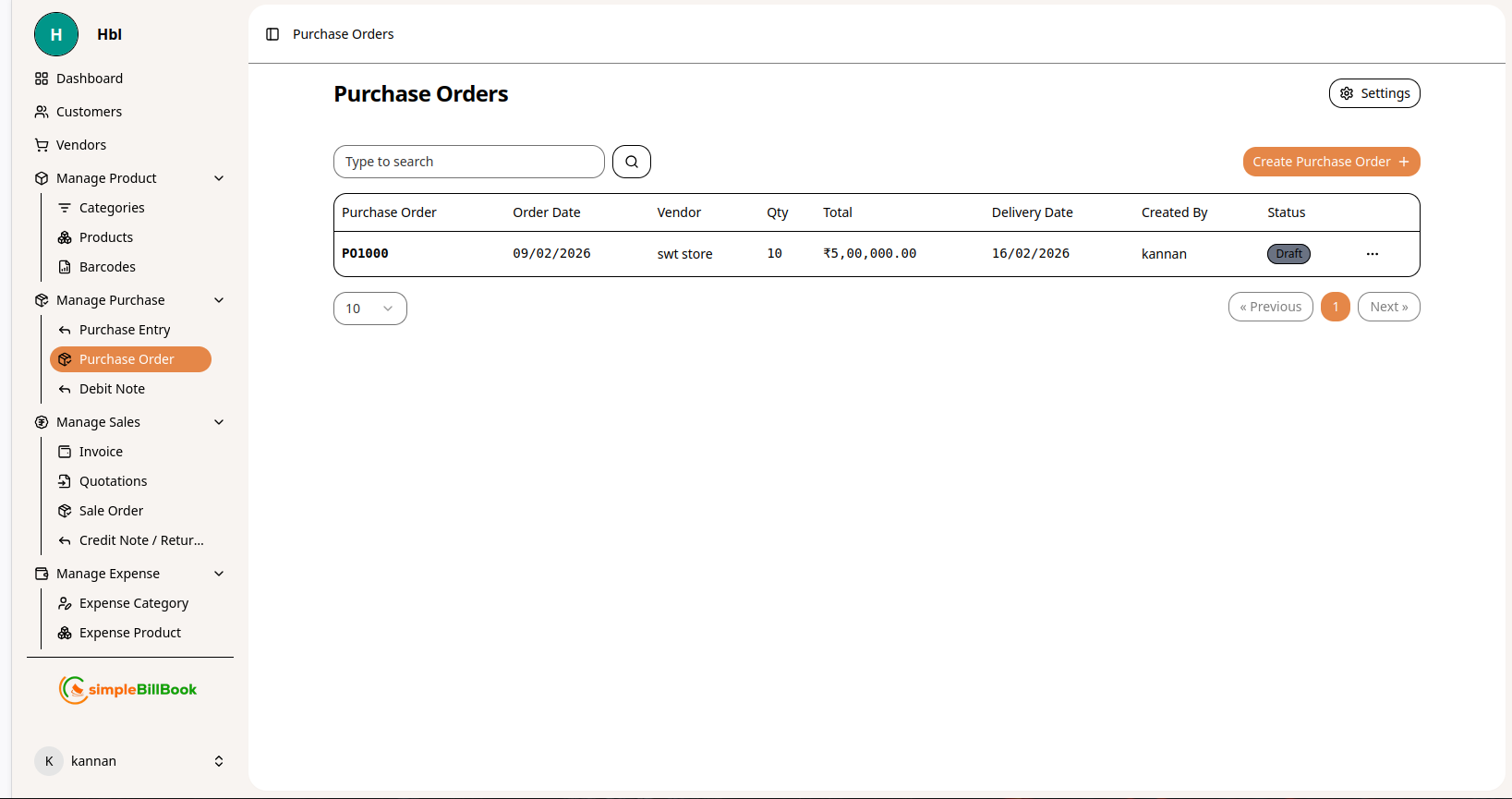Image resolution: width=1512 pixels, height=799 pixels.
Task: Toggle the sidebar panel icon
Action: coord(272,34)
